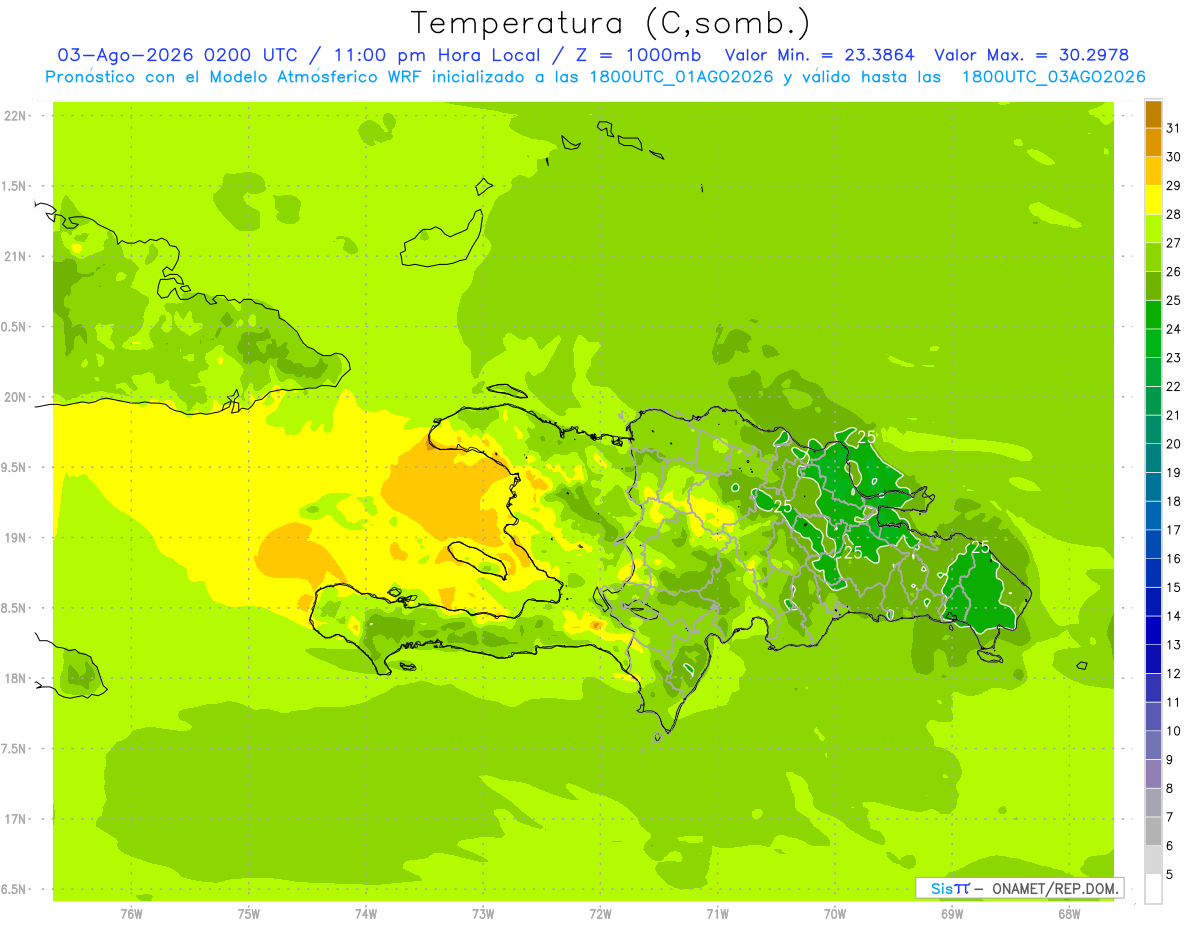Click the legend scale value 28
Screen dimensions: 1200x927
[1174, 214]
